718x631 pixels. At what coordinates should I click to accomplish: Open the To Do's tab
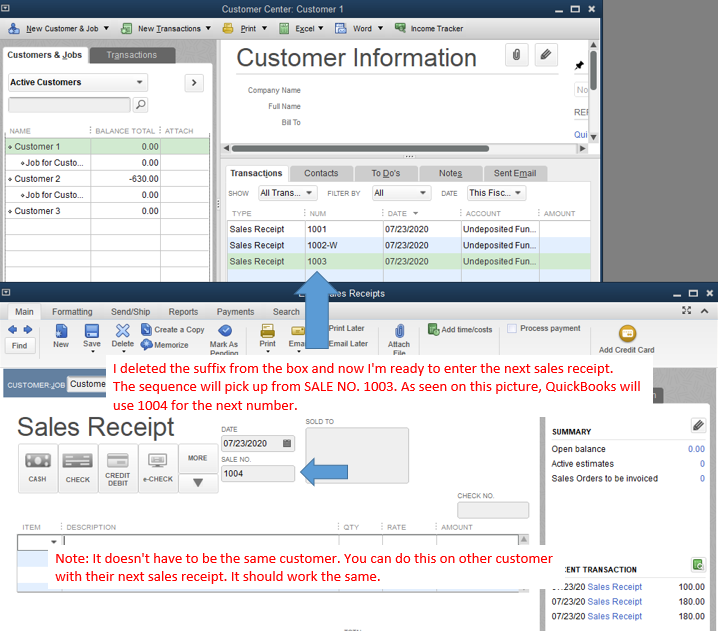tap(386, 173)
